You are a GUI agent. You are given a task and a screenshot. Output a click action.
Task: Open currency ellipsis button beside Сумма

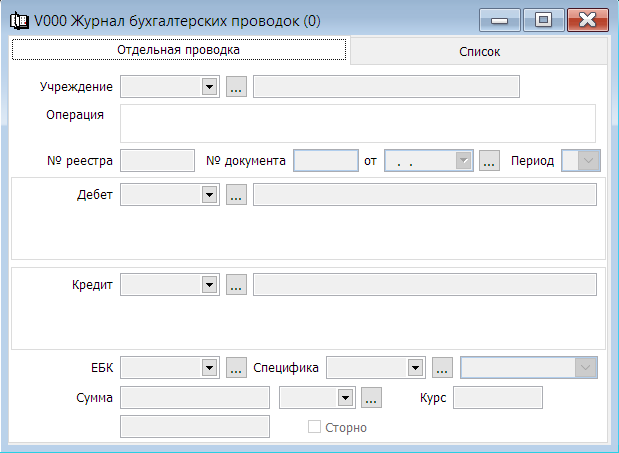[371, 397]
